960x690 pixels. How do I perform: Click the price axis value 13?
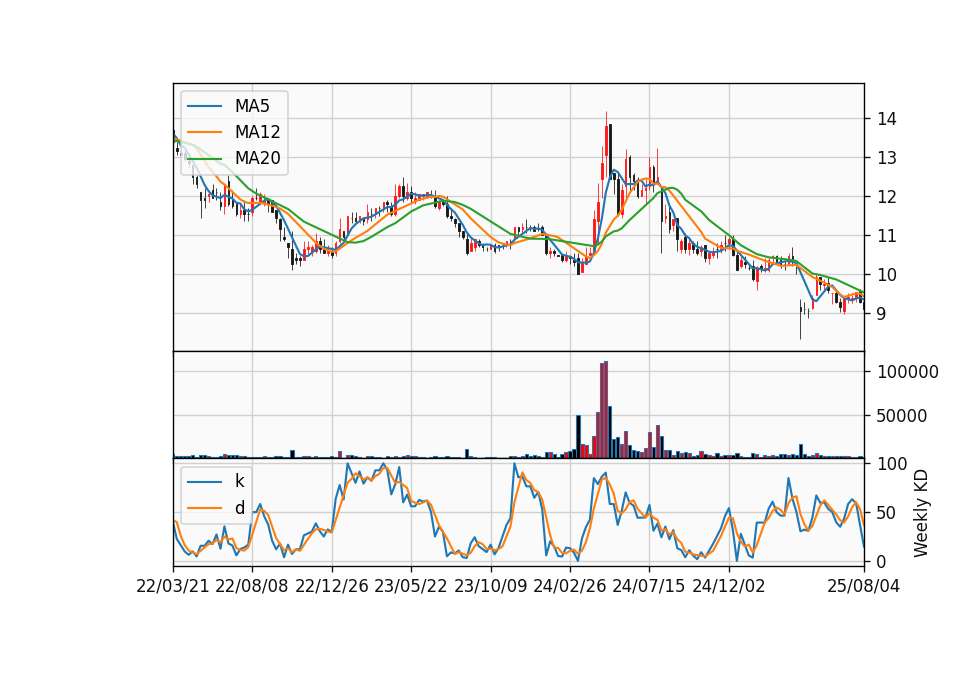point(886,158)
